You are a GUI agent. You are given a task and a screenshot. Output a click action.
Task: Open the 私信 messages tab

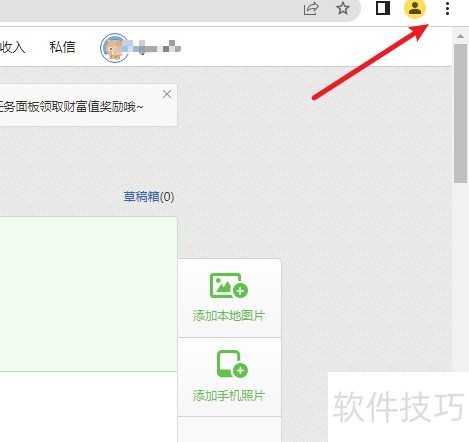(x=62, y=47)
